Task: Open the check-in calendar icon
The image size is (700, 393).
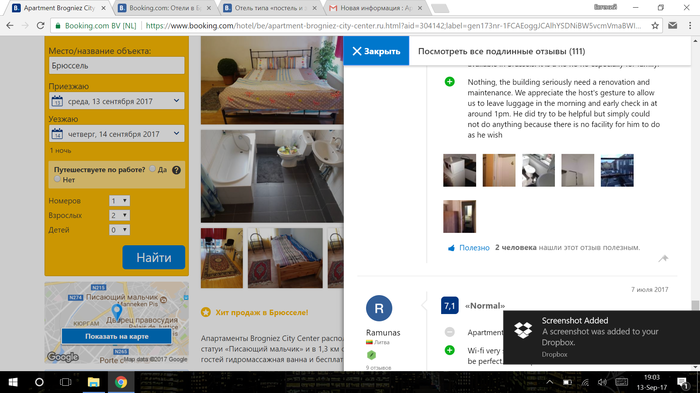Action: tap(57, 101)
